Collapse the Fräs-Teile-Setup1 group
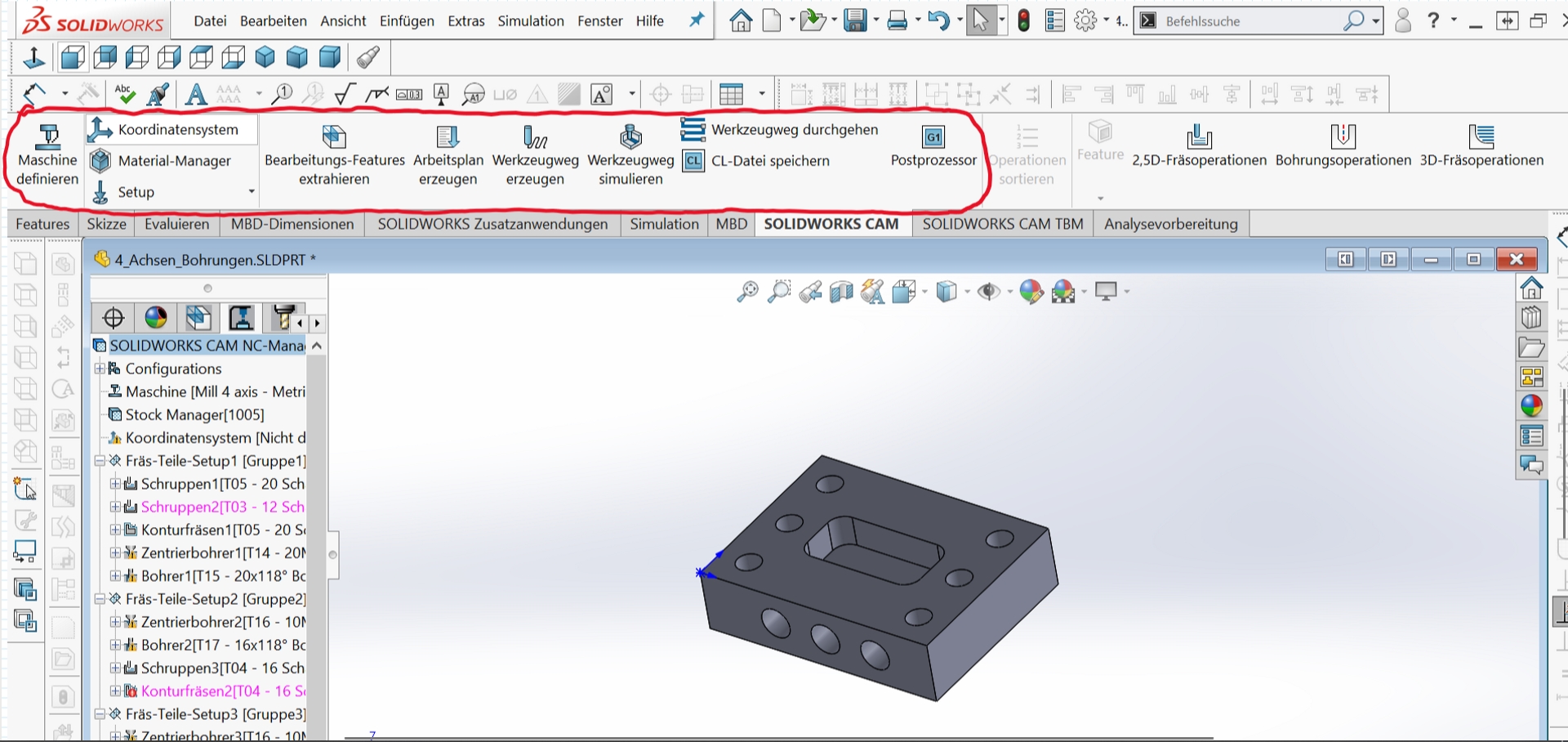Screen dimensions: 1568x742 tap(100, 461)
